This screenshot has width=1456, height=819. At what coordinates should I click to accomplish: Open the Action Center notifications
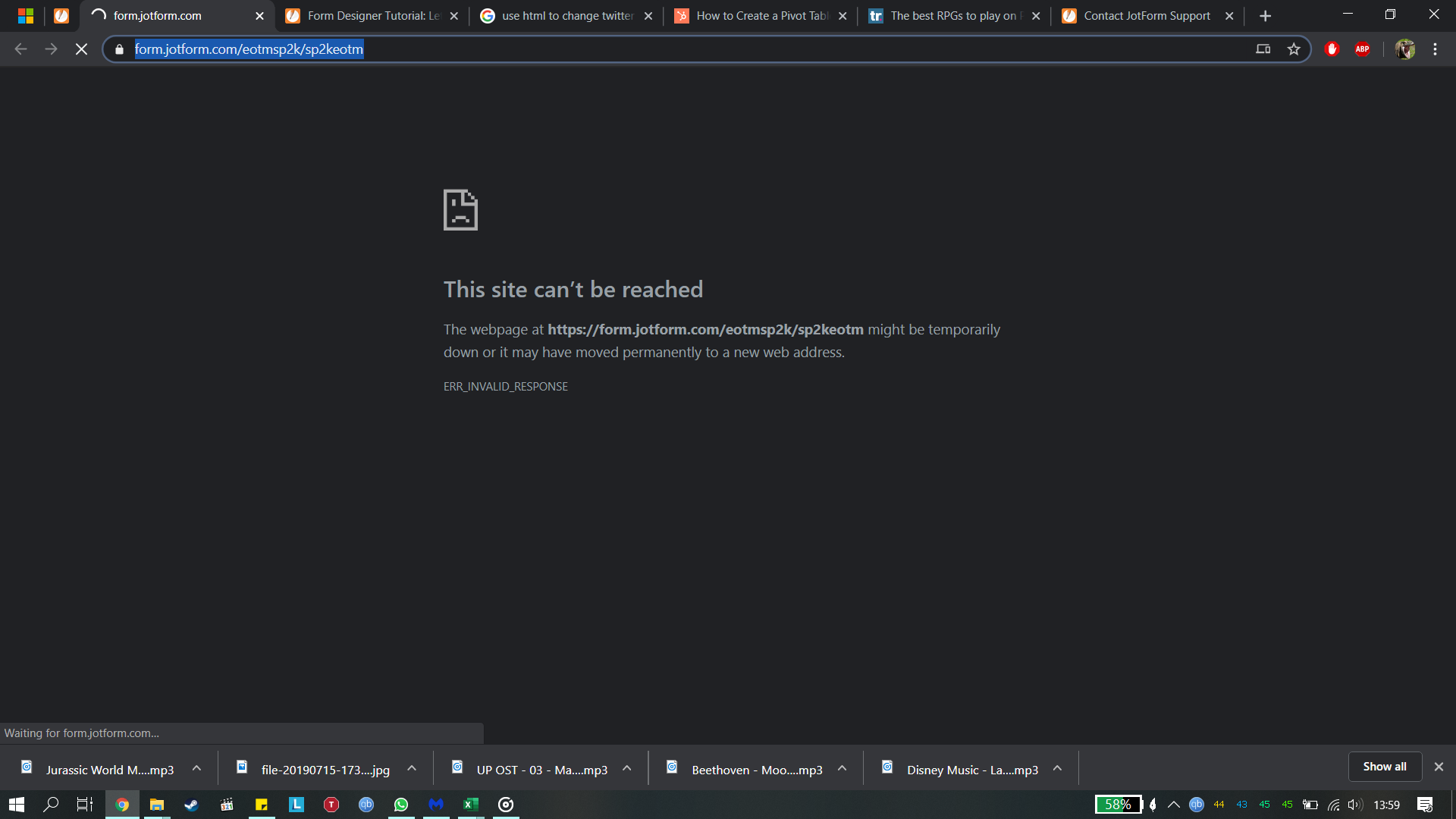(1425, 805)
